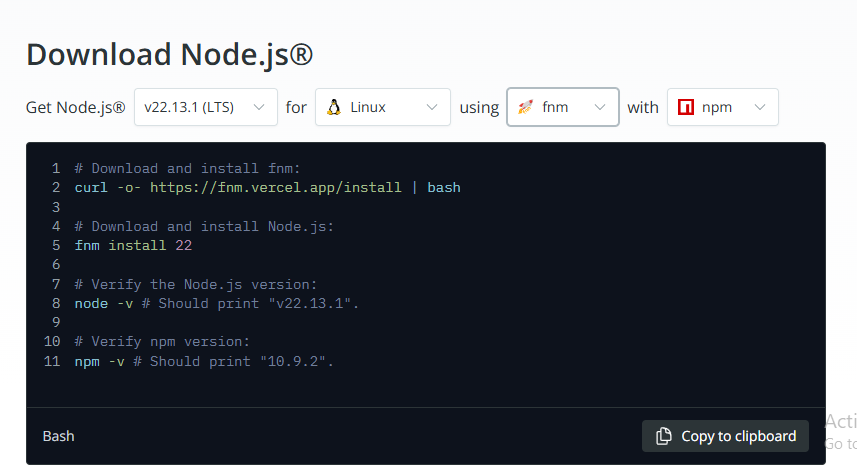Click the chevron arrow of the npm dropdown
Screen dimensions: 857x476
tap(760, 107)
